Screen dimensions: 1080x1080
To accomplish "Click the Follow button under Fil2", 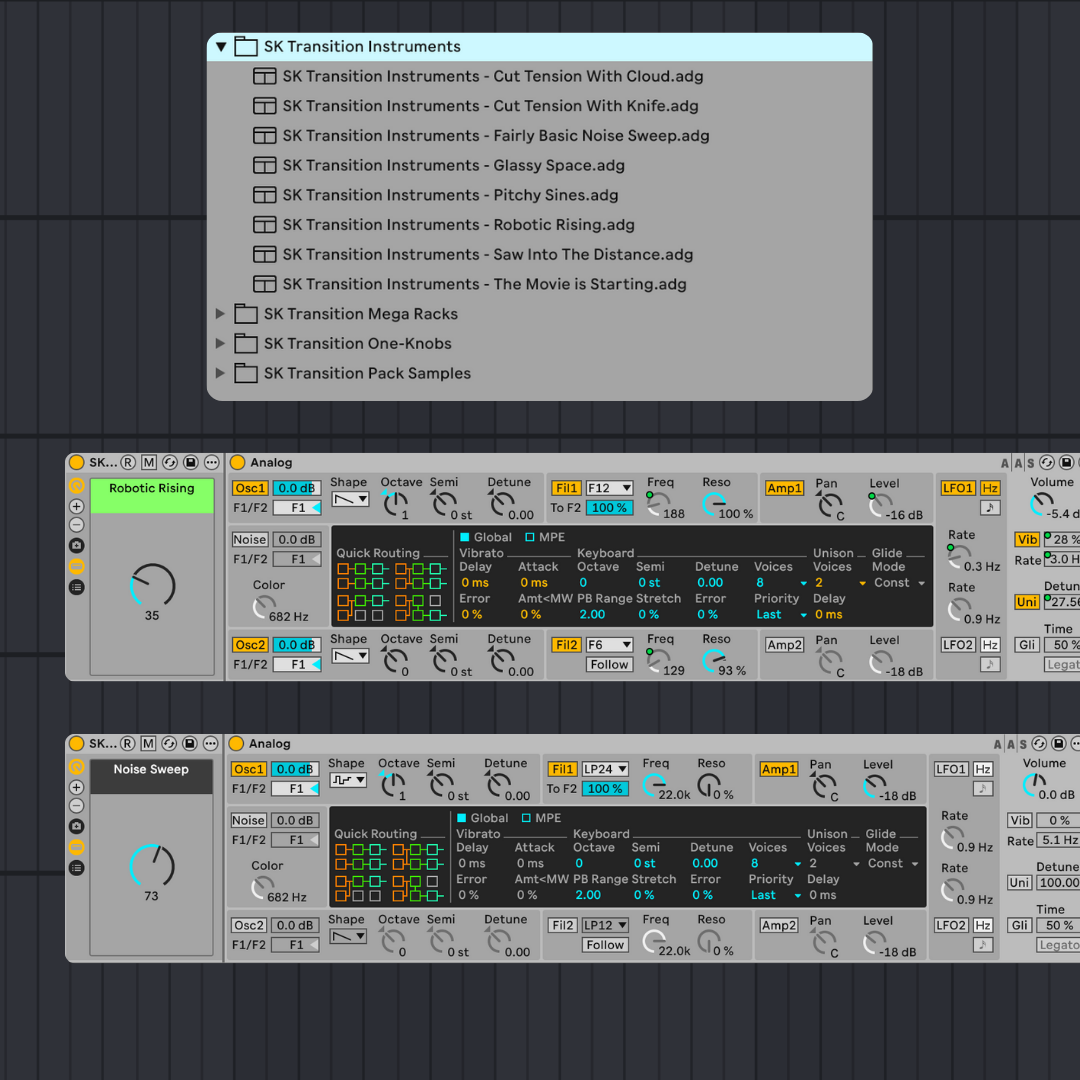I will click(608, 664).
